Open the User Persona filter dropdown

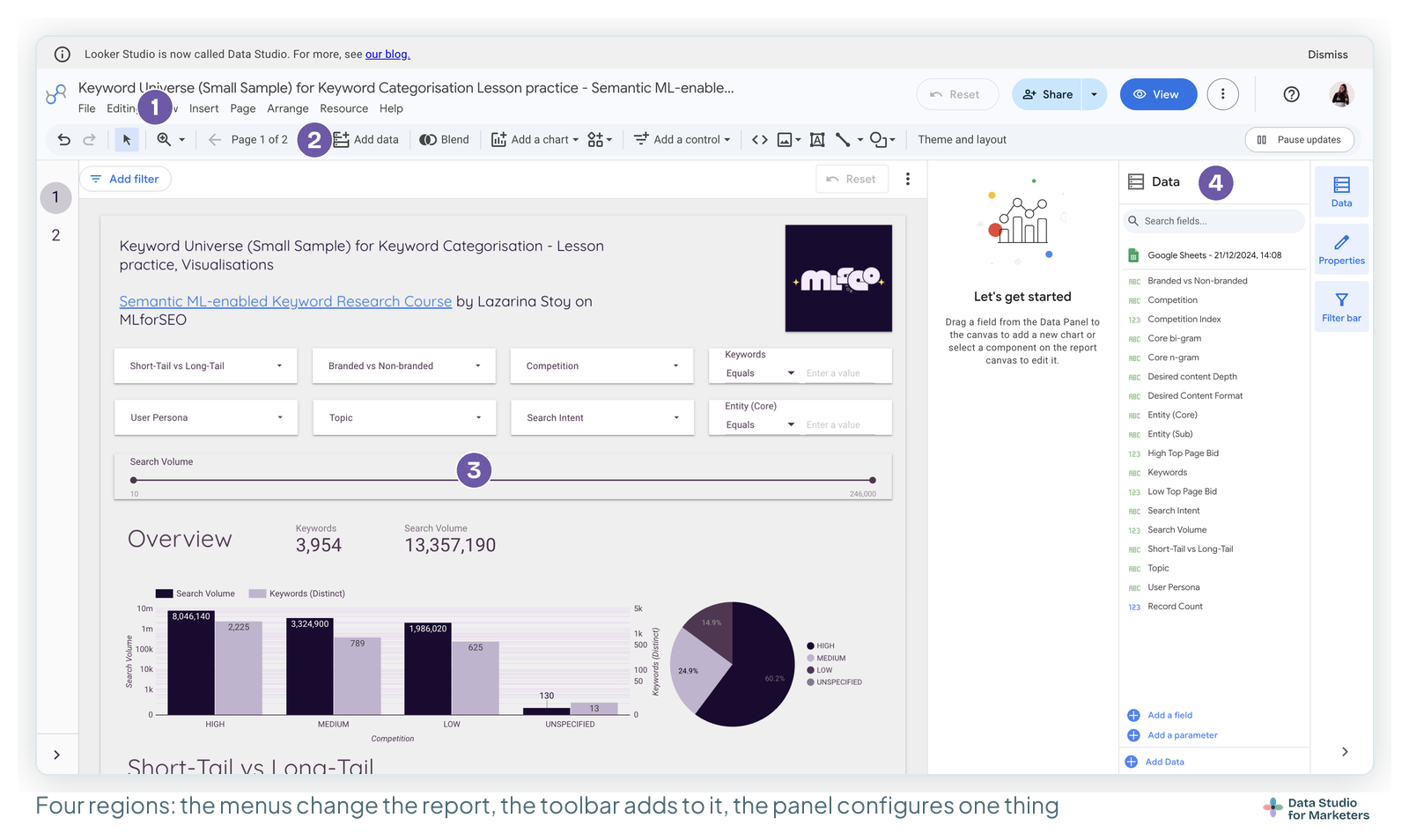205,417
